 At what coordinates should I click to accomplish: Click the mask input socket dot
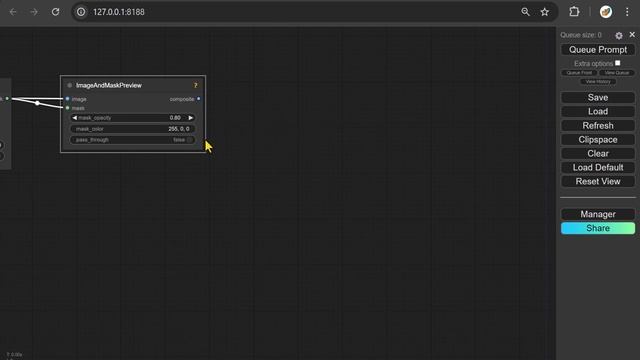pyautogui.click(x=67, y=108)
